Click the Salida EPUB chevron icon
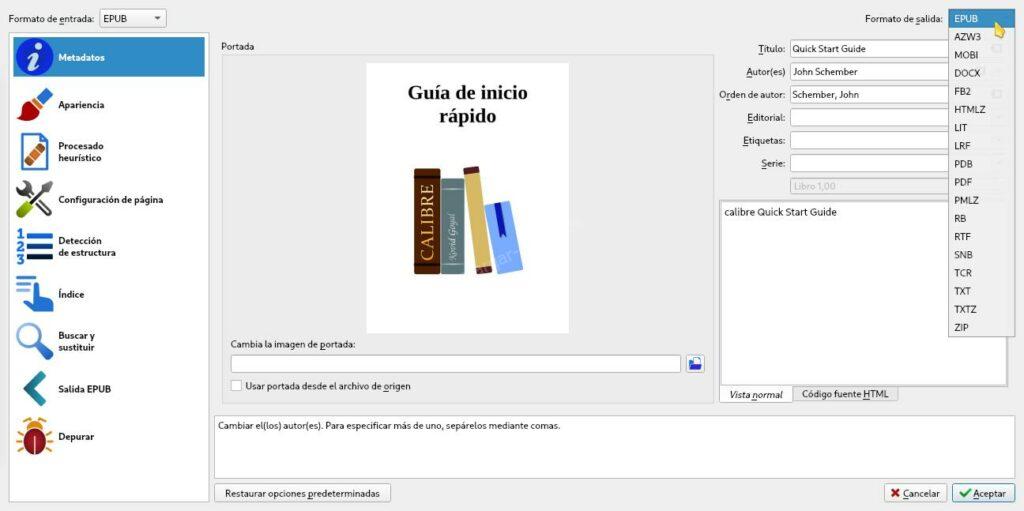Screen dimensions: 1024x511 34,389
